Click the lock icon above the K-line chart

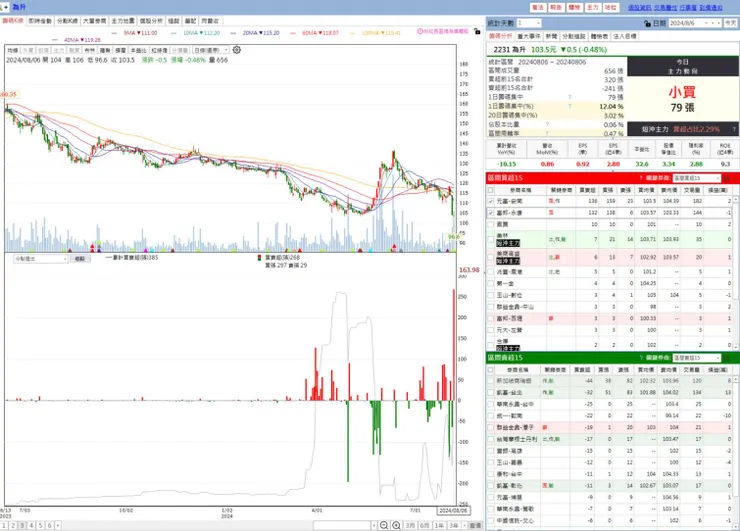(x=477, y=31)
